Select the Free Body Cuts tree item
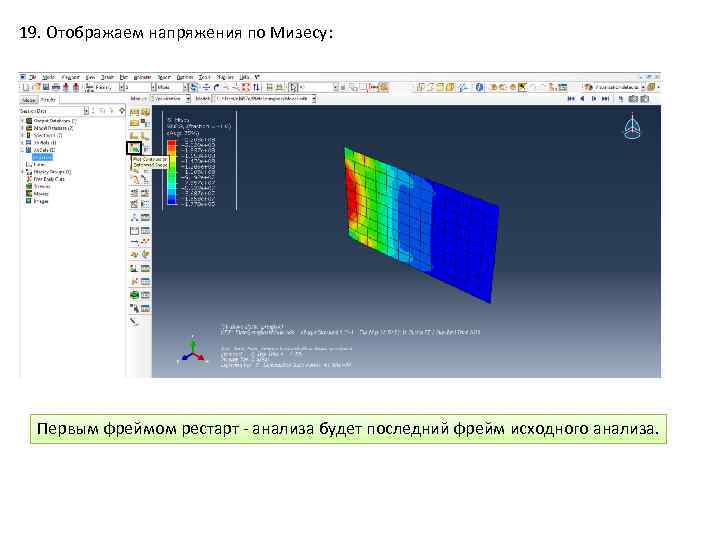The height and width of the screenshot is (540, 720). tap(49, 179)
